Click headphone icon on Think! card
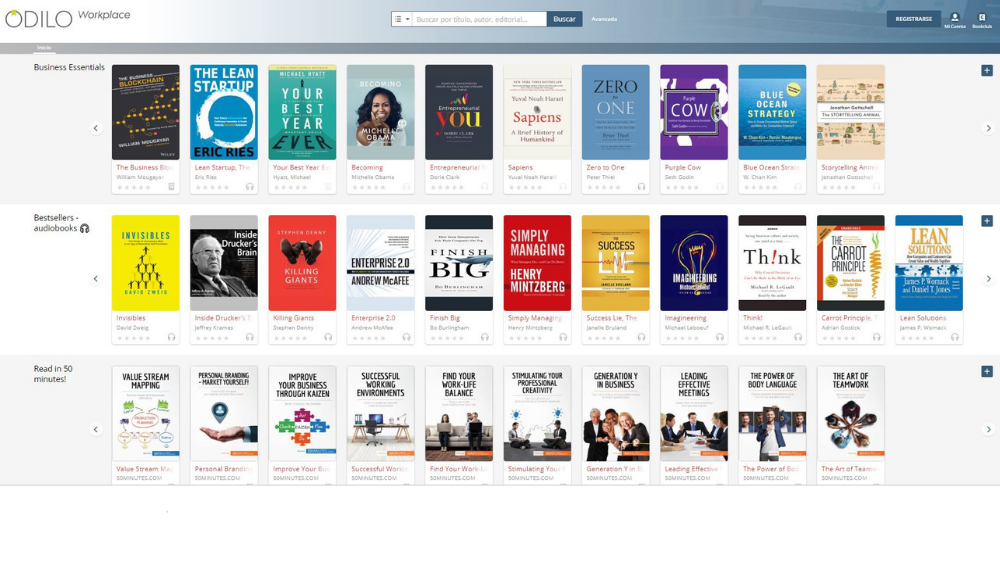The height and width of the screenshot is (565, 1000). coord(798,337)
